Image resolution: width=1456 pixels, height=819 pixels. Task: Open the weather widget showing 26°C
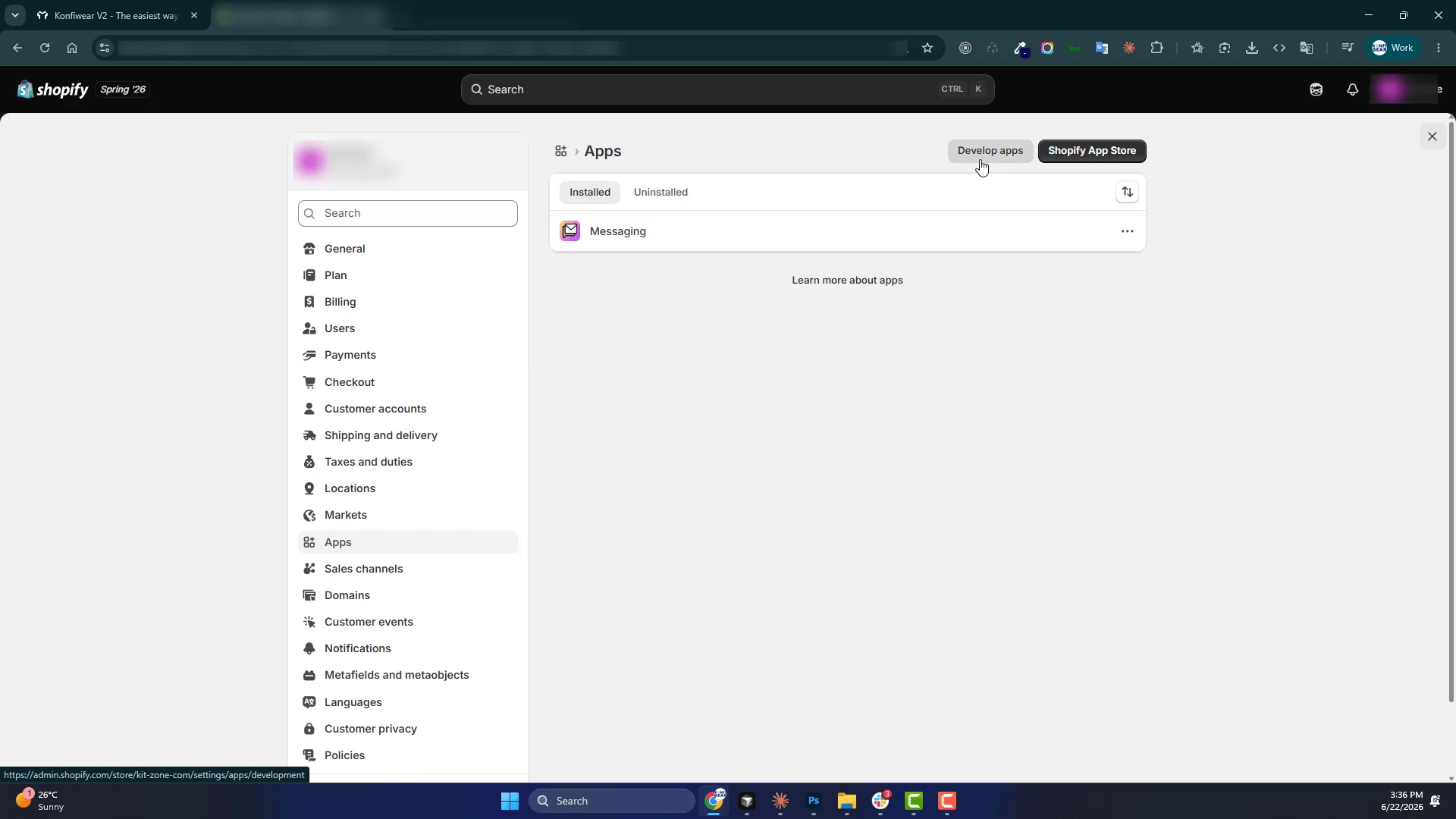coord(42,801)
